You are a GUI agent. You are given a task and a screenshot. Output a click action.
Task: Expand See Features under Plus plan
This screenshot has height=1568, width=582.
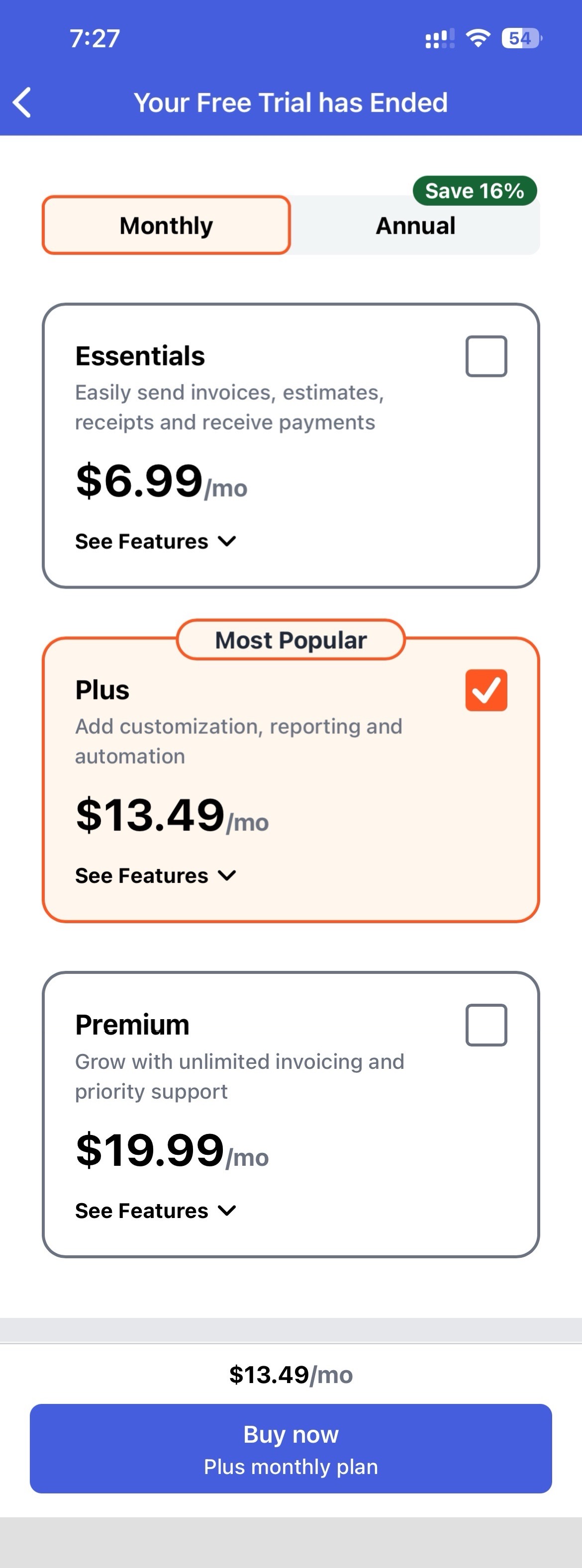coord(155,875)
